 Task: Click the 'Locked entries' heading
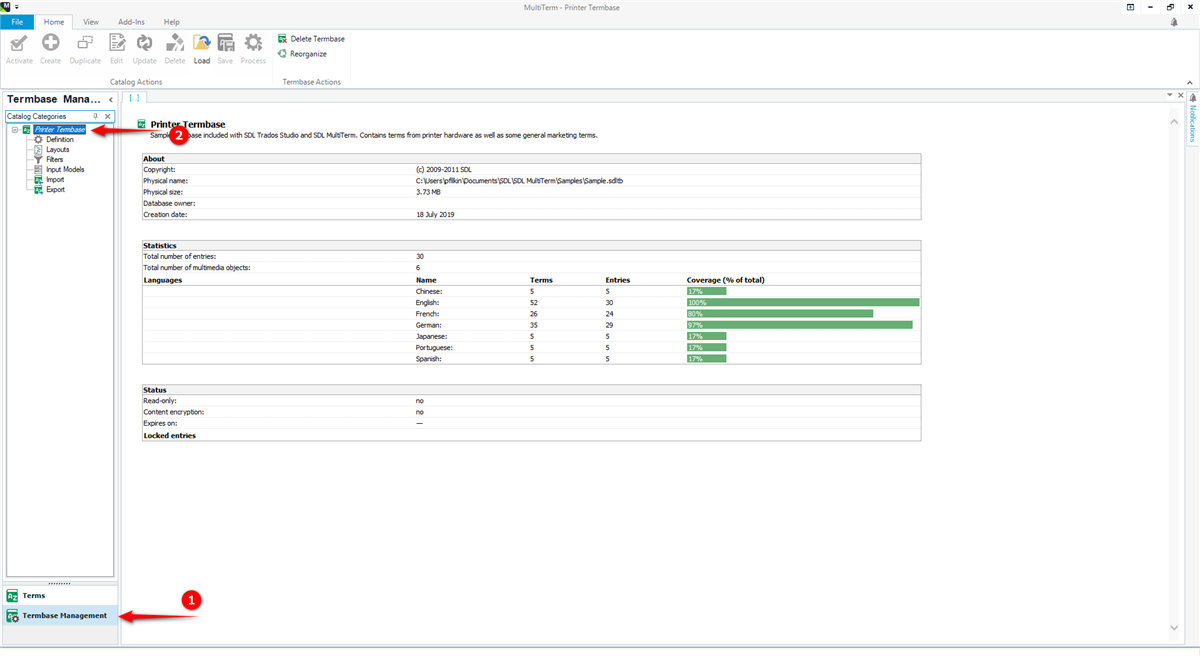click(169, 436)
